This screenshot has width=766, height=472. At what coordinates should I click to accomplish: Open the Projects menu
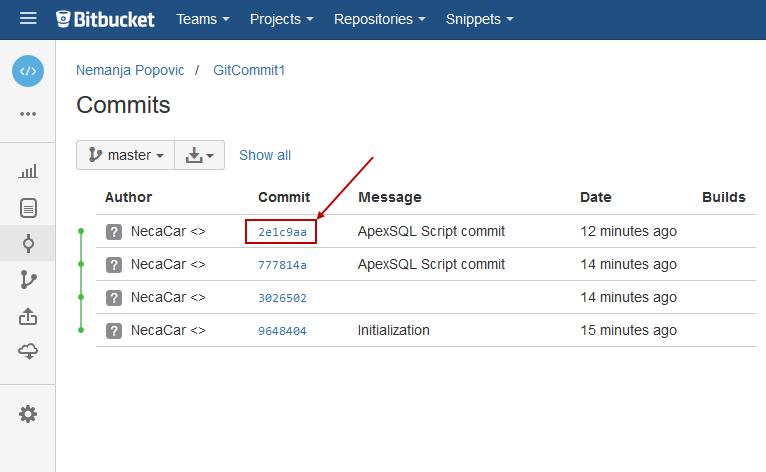[282, 19]
